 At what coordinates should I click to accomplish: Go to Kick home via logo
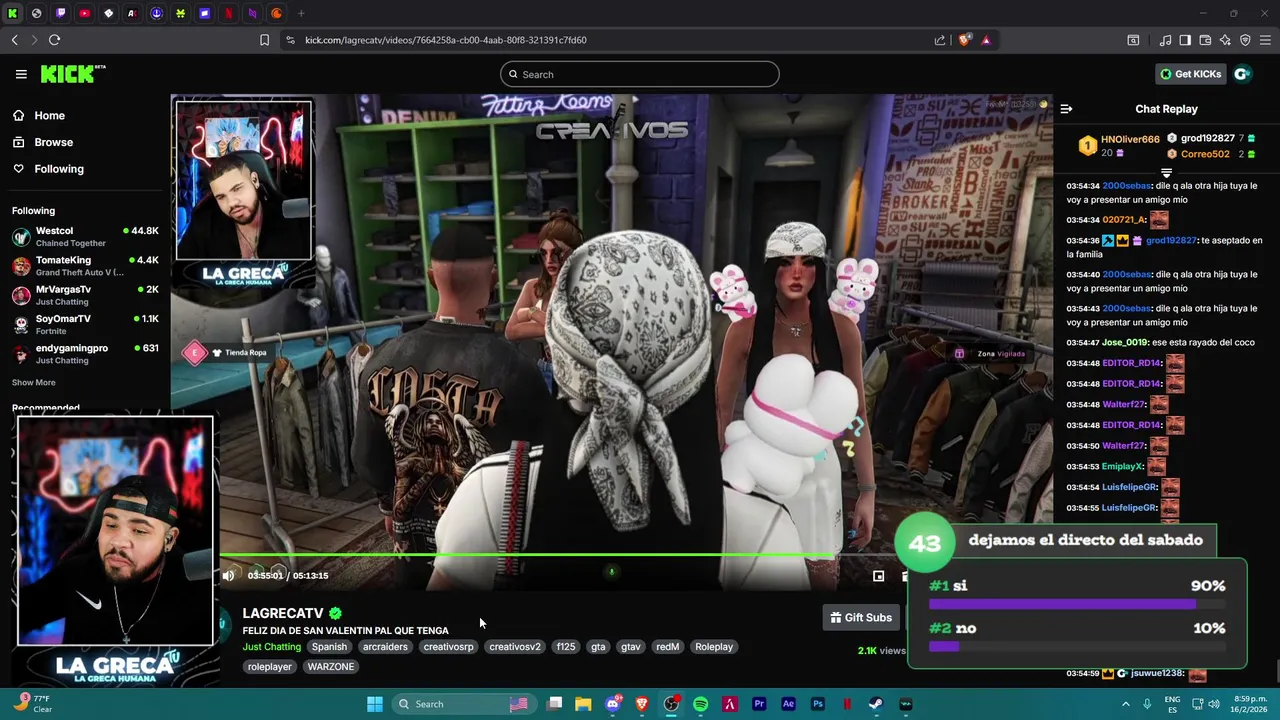pos(72,74)
